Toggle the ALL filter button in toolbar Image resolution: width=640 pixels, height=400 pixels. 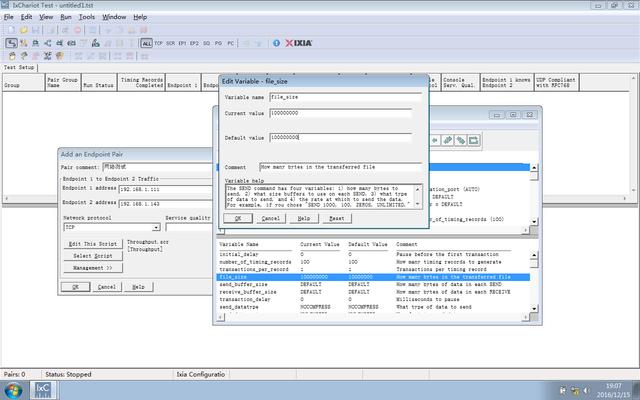(x=147, y=44)
